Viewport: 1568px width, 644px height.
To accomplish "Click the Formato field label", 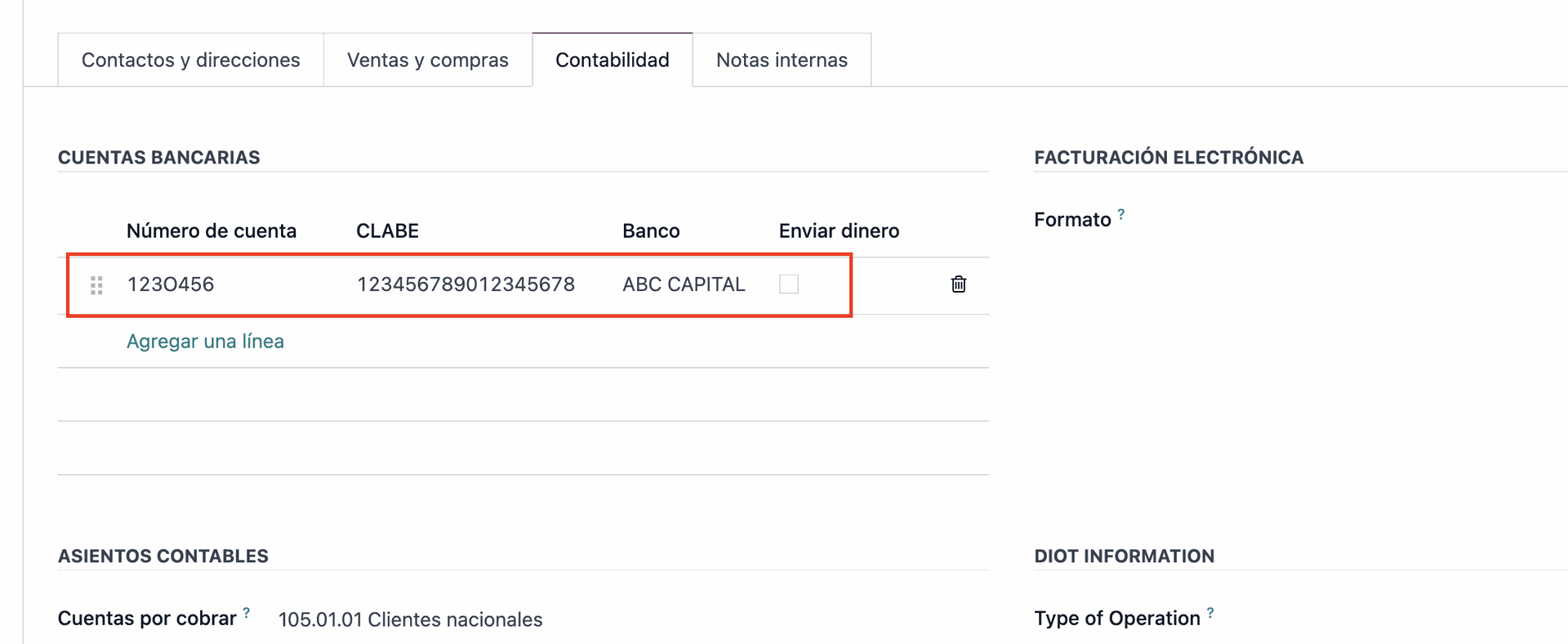I will coord(1072,220).
